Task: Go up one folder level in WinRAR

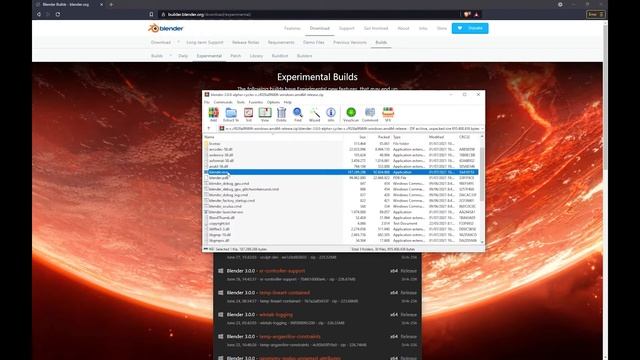Action: (x=209, y=129)
